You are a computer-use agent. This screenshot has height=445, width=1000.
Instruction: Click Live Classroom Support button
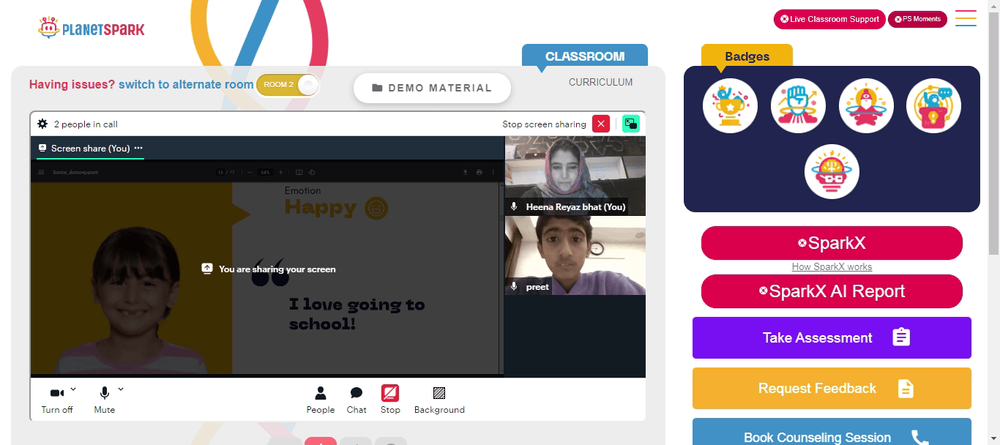click(830, 19)
